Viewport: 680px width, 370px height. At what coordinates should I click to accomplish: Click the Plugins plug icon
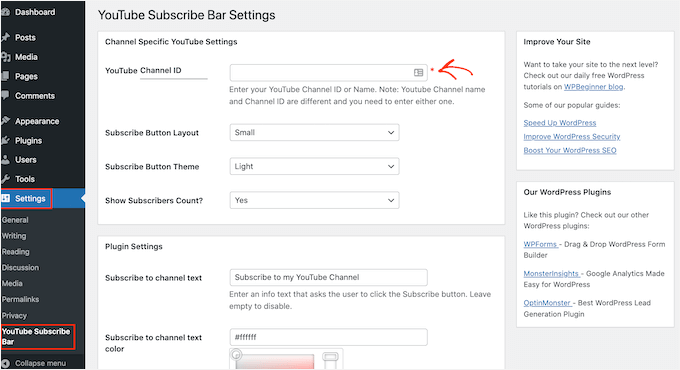click(x=5, y=141)
